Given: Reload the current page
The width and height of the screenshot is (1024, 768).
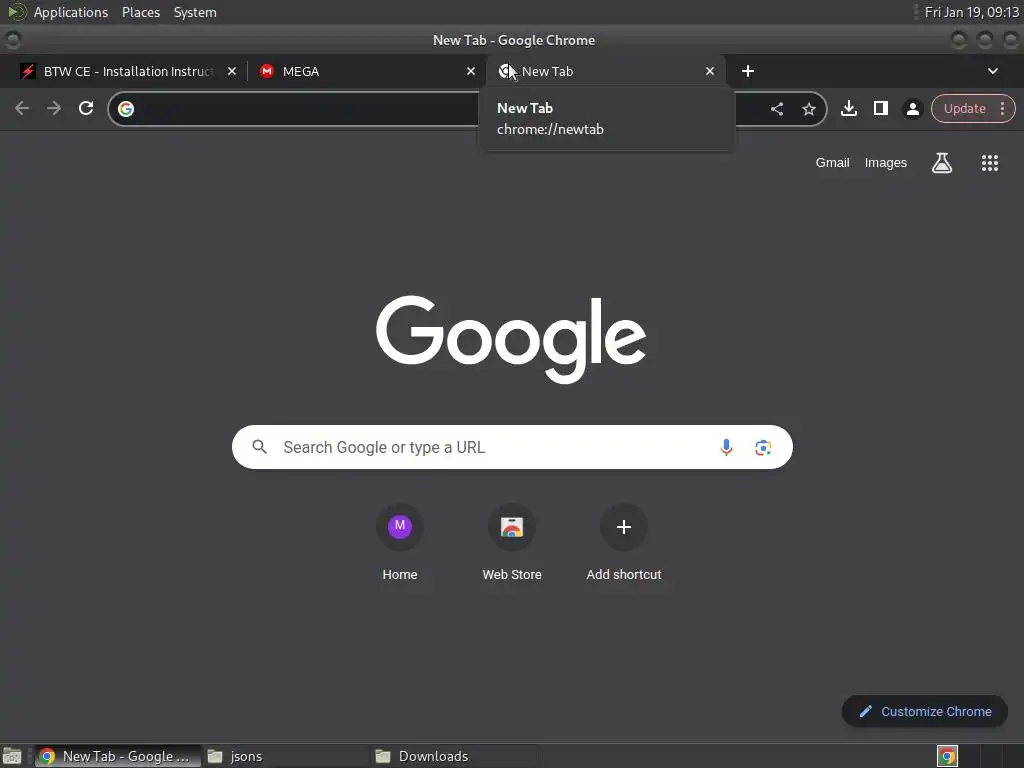Looking at the screenshot, I should coord(86,108).
